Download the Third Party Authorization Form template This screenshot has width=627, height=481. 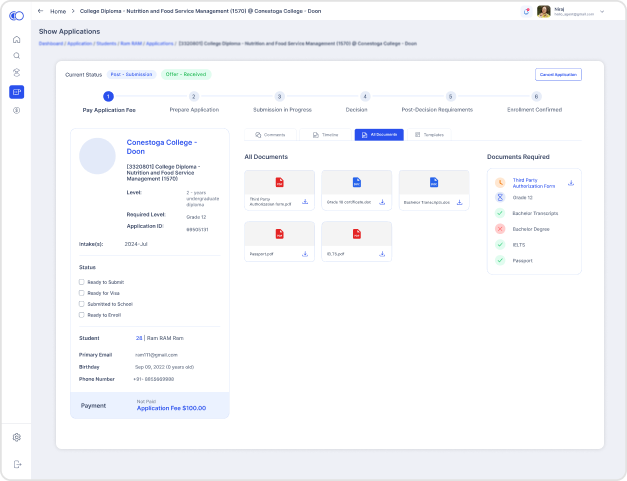[x=570, y=183]
